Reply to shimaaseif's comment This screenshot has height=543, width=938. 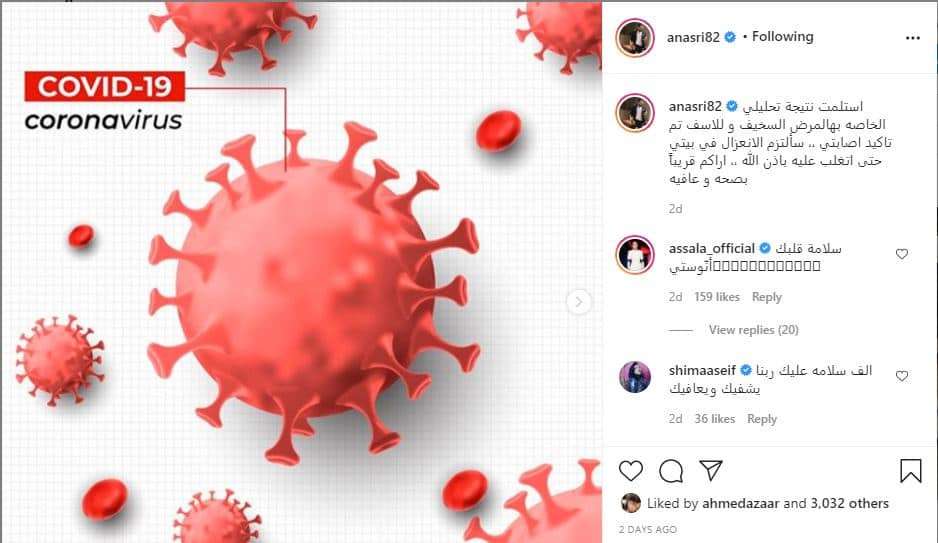(x=762, y=419)
